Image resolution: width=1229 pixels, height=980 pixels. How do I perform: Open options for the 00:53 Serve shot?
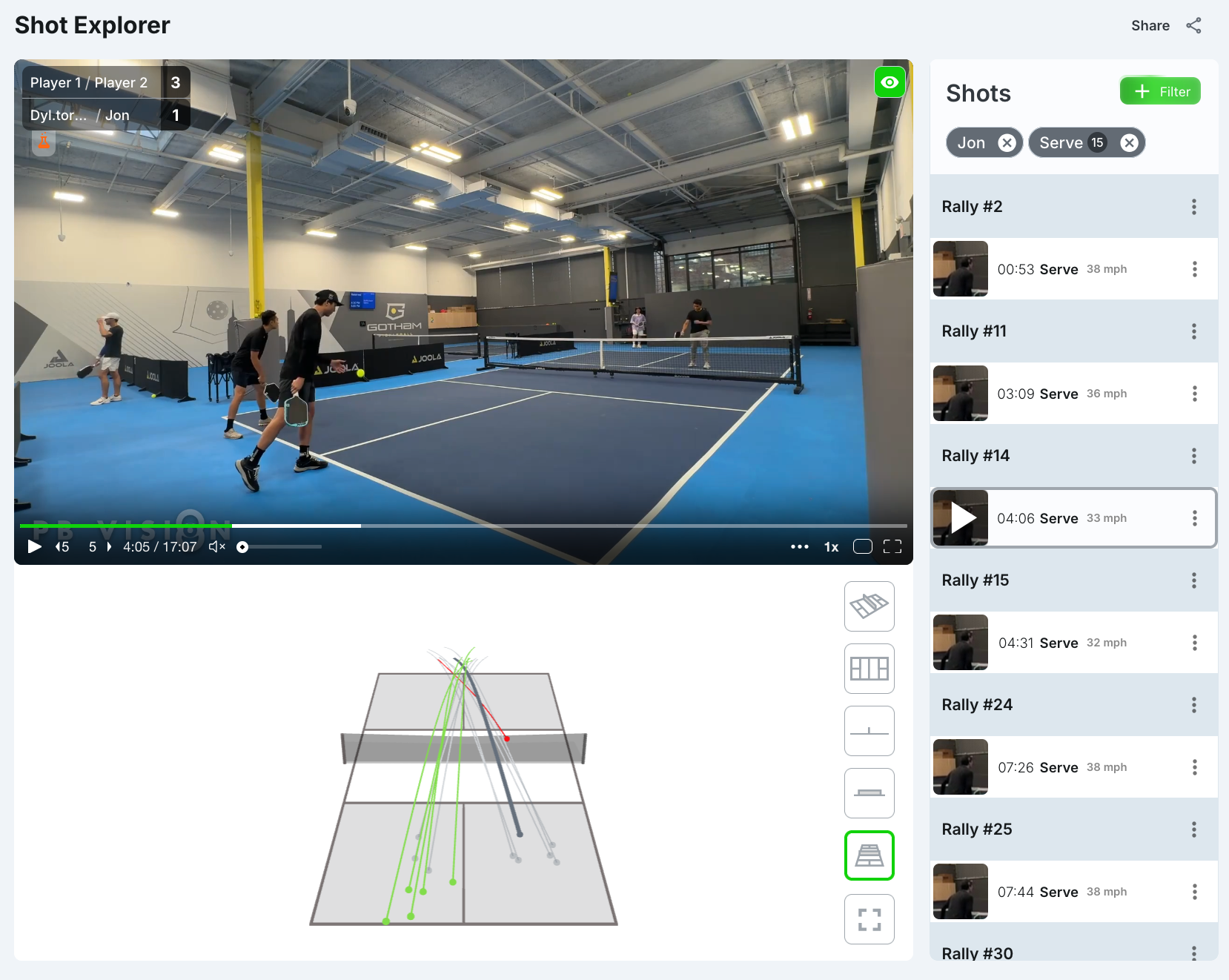click(x=1194, y=269)
